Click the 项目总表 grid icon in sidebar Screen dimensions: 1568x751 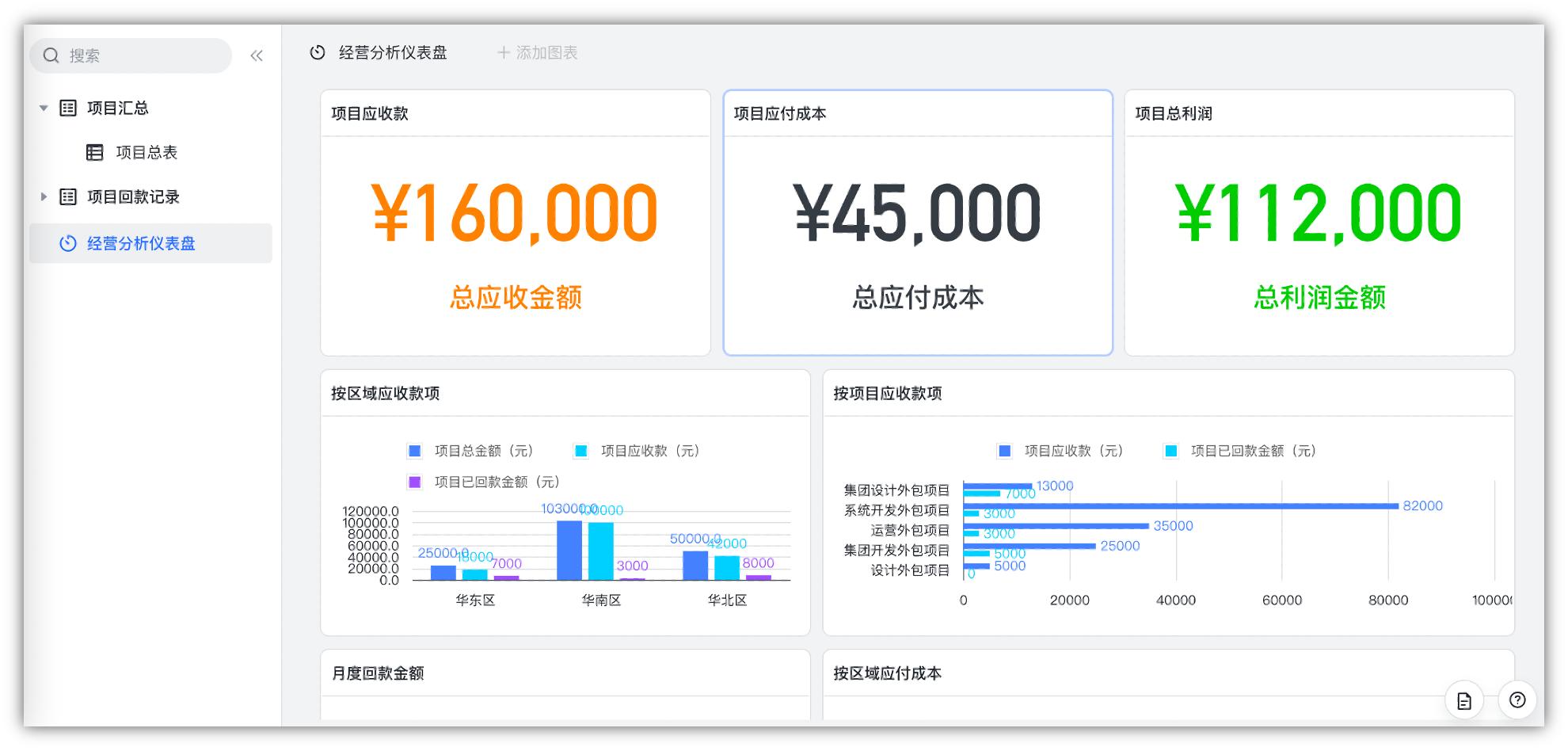coord(93,152)
